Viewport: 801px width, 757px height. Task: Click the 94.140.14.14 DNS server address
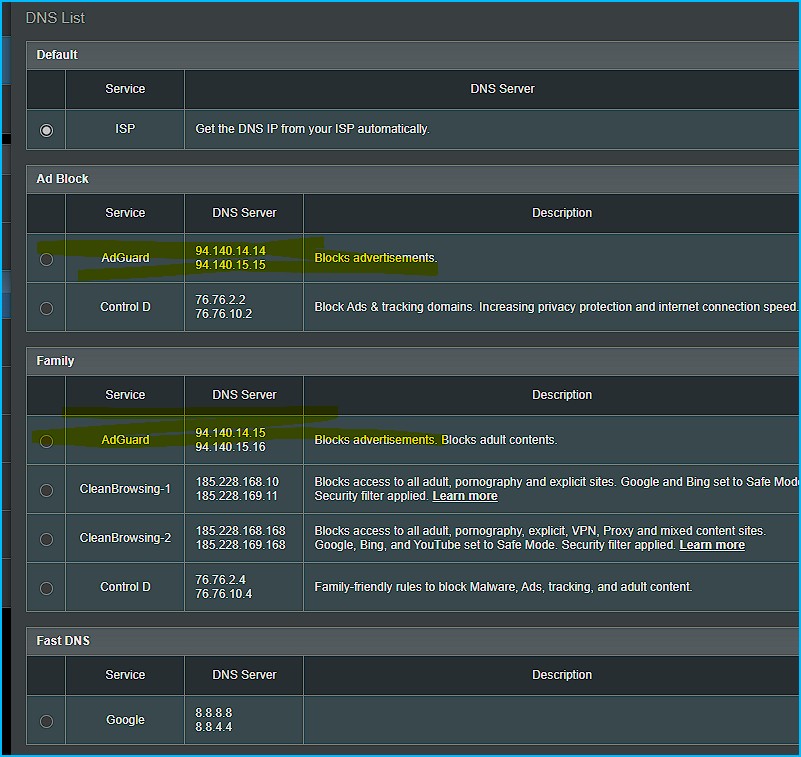230,251
